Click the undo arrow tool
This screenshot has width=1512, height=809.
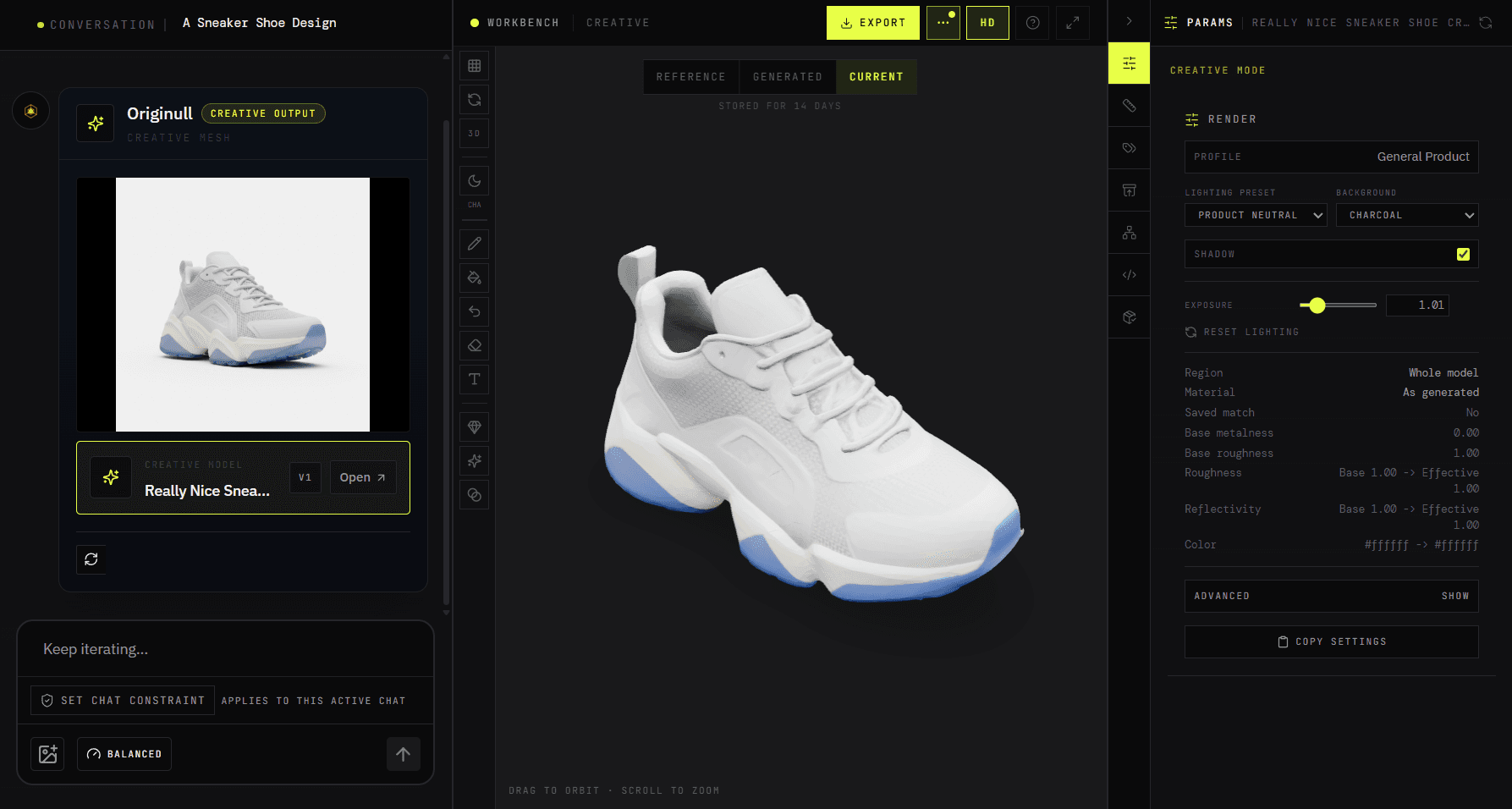(x=475, y=311)
